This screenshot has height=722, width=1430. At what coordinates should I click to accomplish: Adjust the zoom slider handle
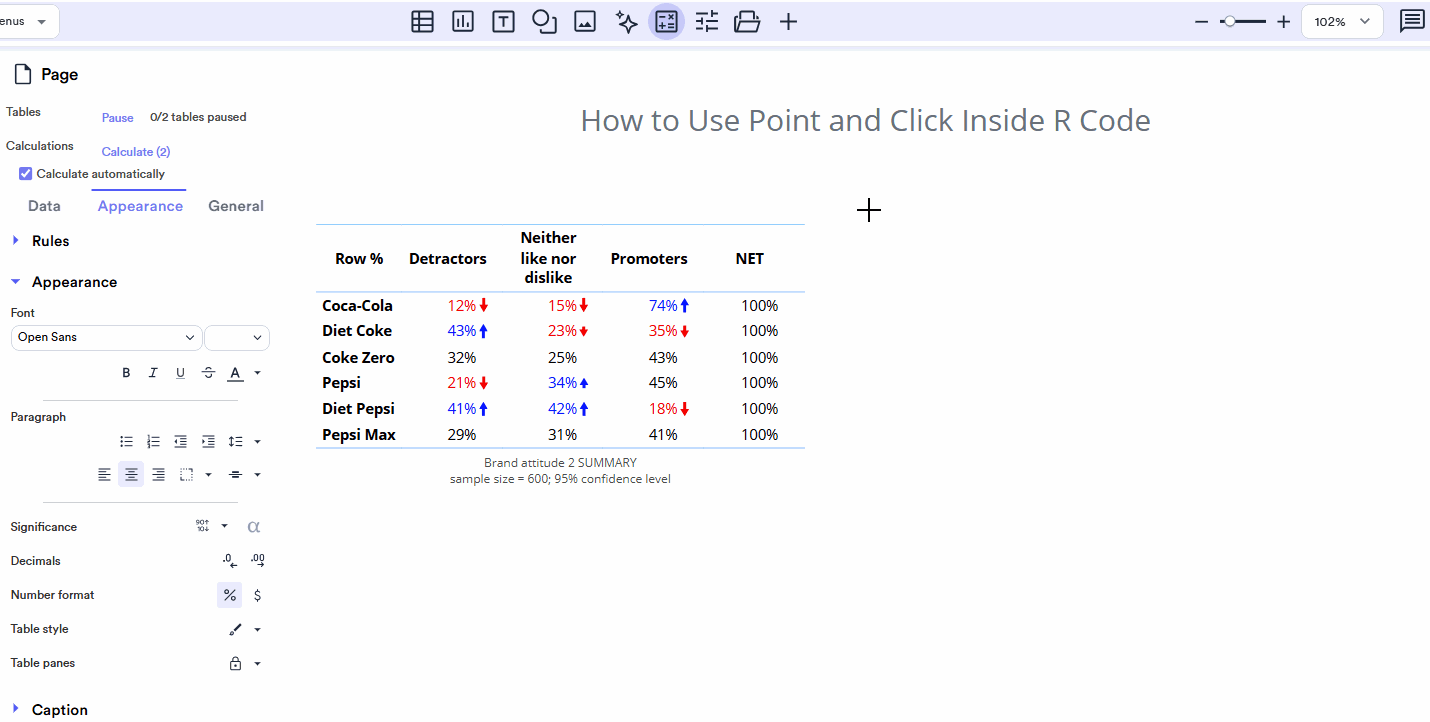pos(1229,21)
